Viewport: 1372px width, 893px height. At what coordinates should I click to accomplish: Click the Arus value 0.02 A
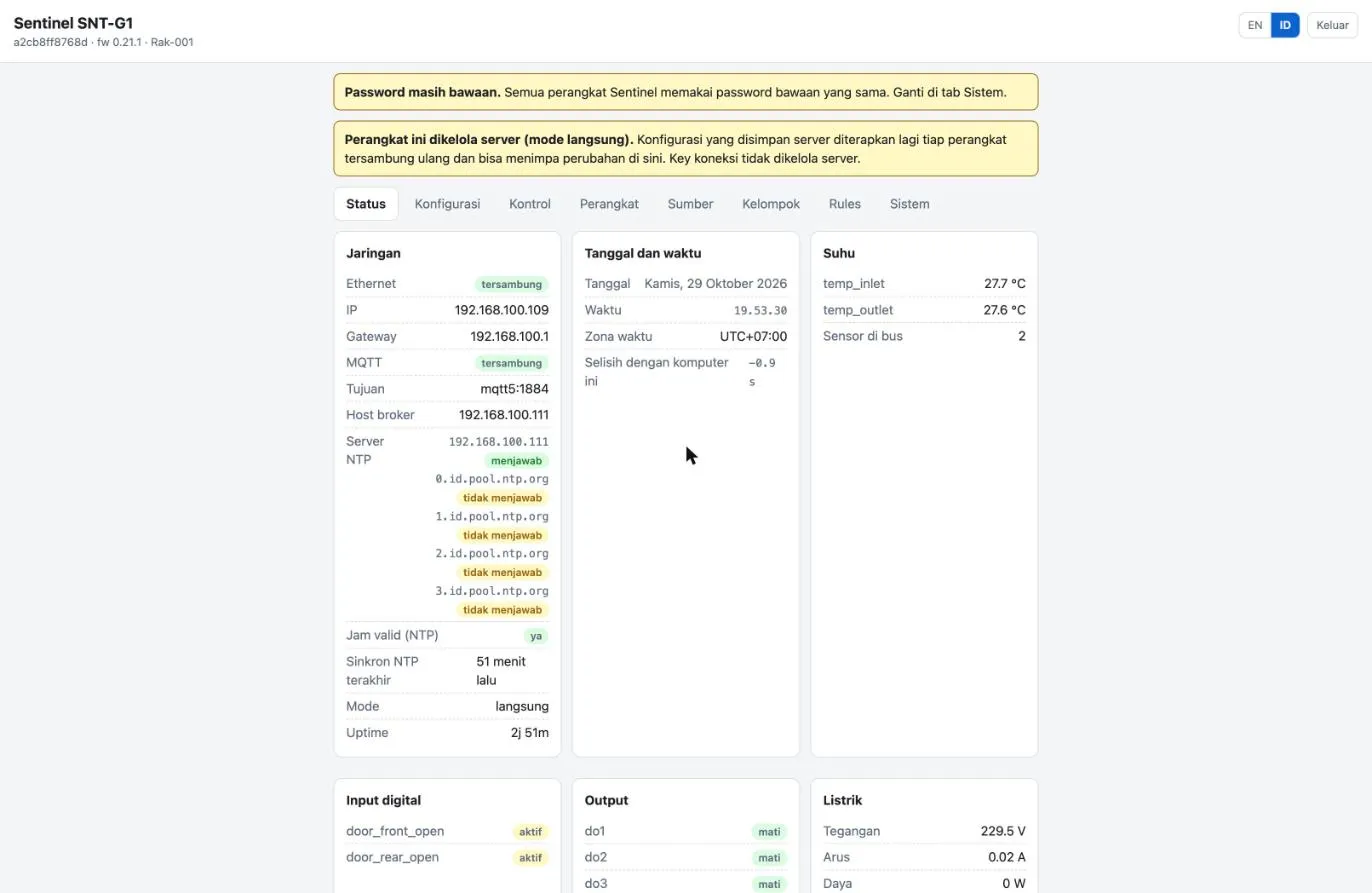point(1007,857)
